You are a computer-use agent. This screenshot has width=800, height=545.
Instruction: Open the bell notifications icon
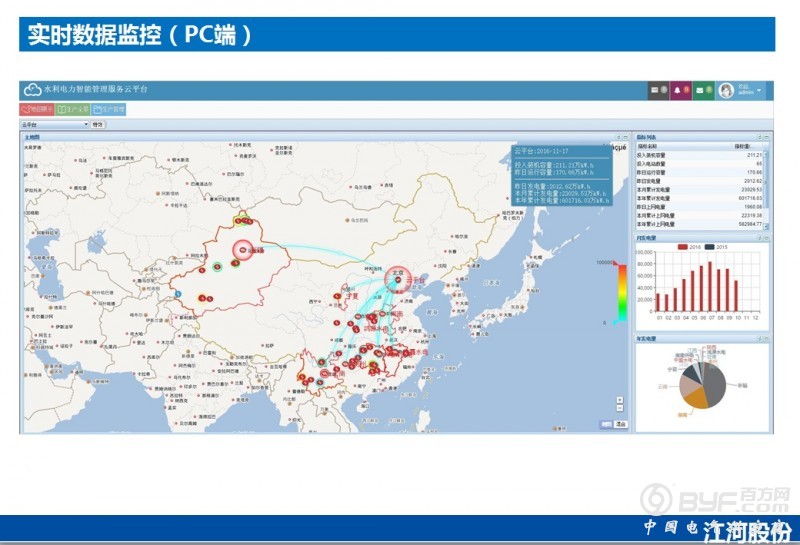click(x=678, y=91)
